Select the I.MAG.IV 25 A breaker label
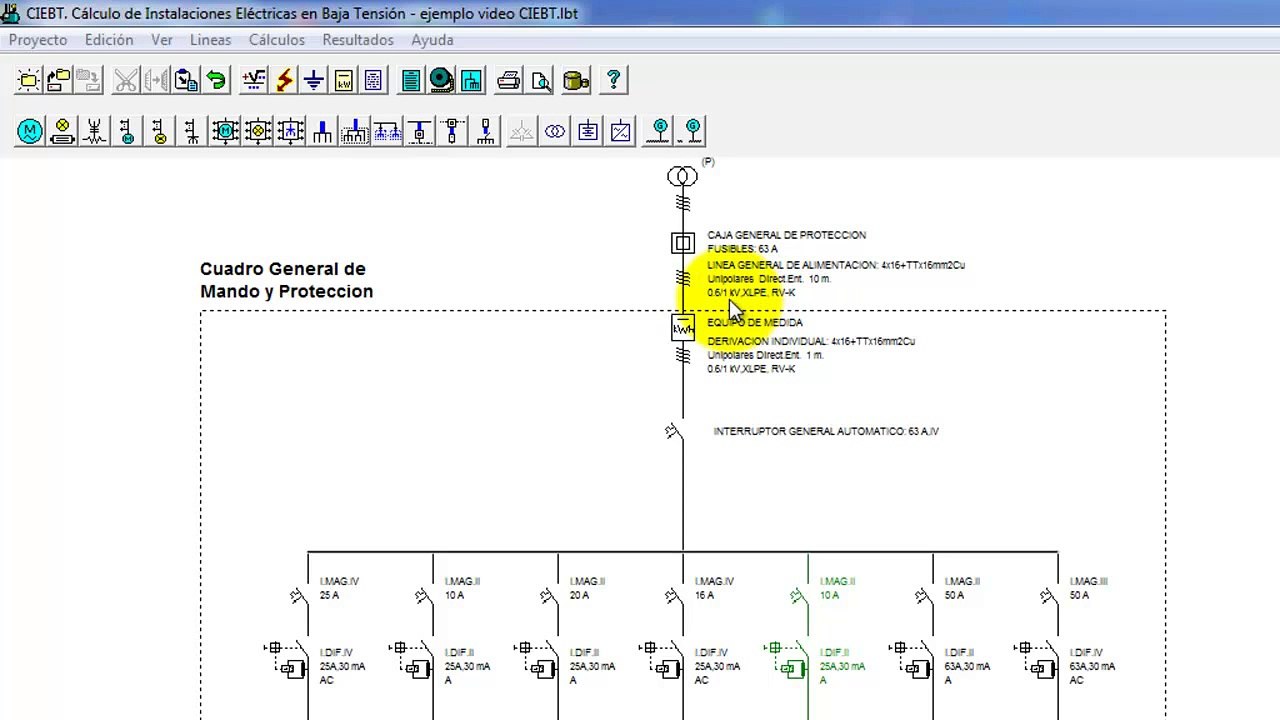The height and width of the screenshot is (720, 1280). click(x=339, y=588)
